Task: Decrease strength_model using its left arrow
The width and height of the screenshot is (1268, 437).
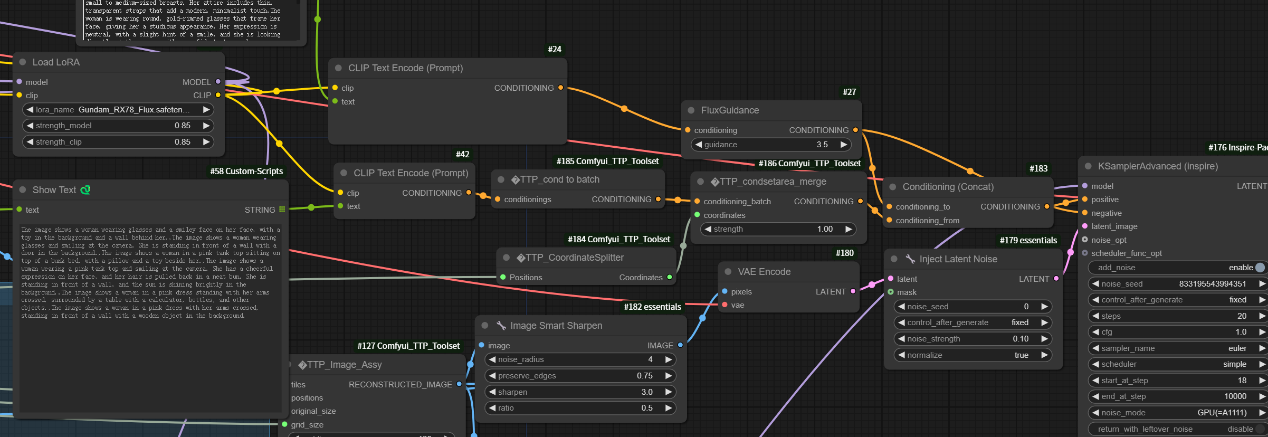Action: click(x=30, y=126)
